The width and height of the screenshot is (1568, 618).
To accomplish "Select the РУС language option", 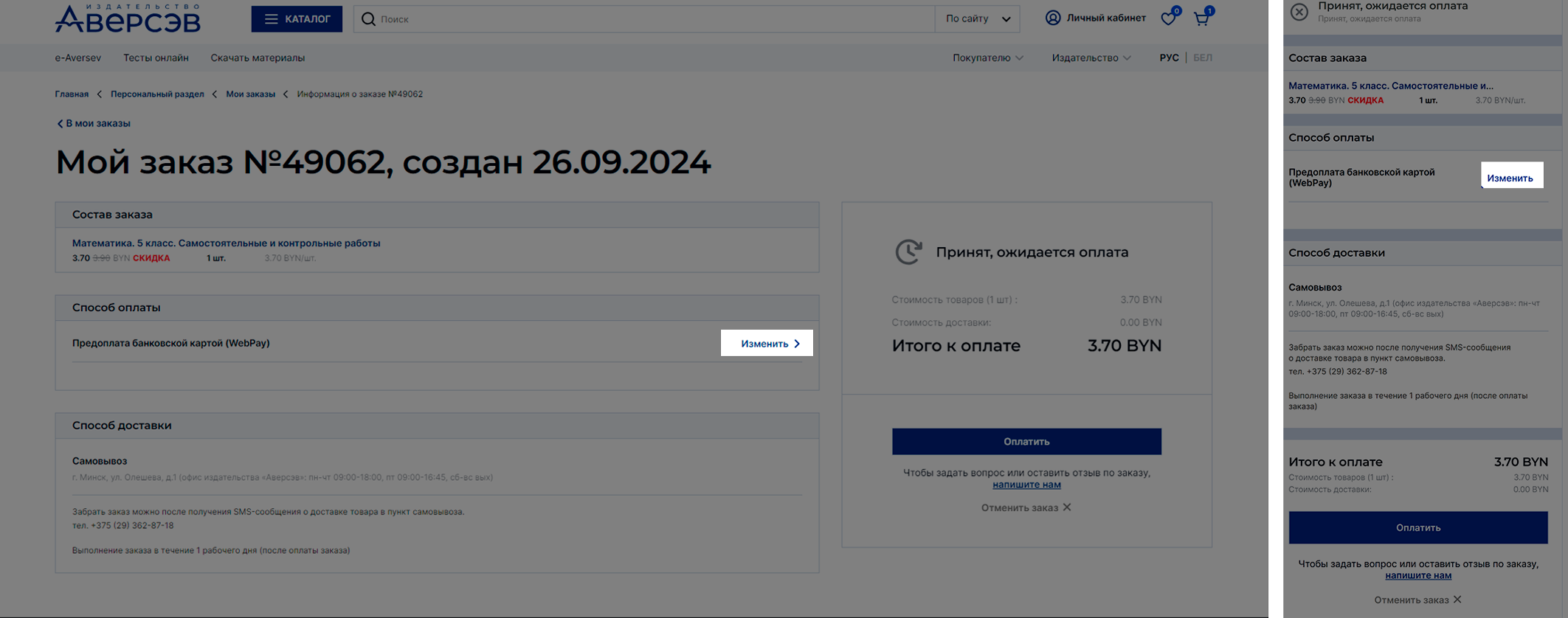I will click(x=1168, y=58).
